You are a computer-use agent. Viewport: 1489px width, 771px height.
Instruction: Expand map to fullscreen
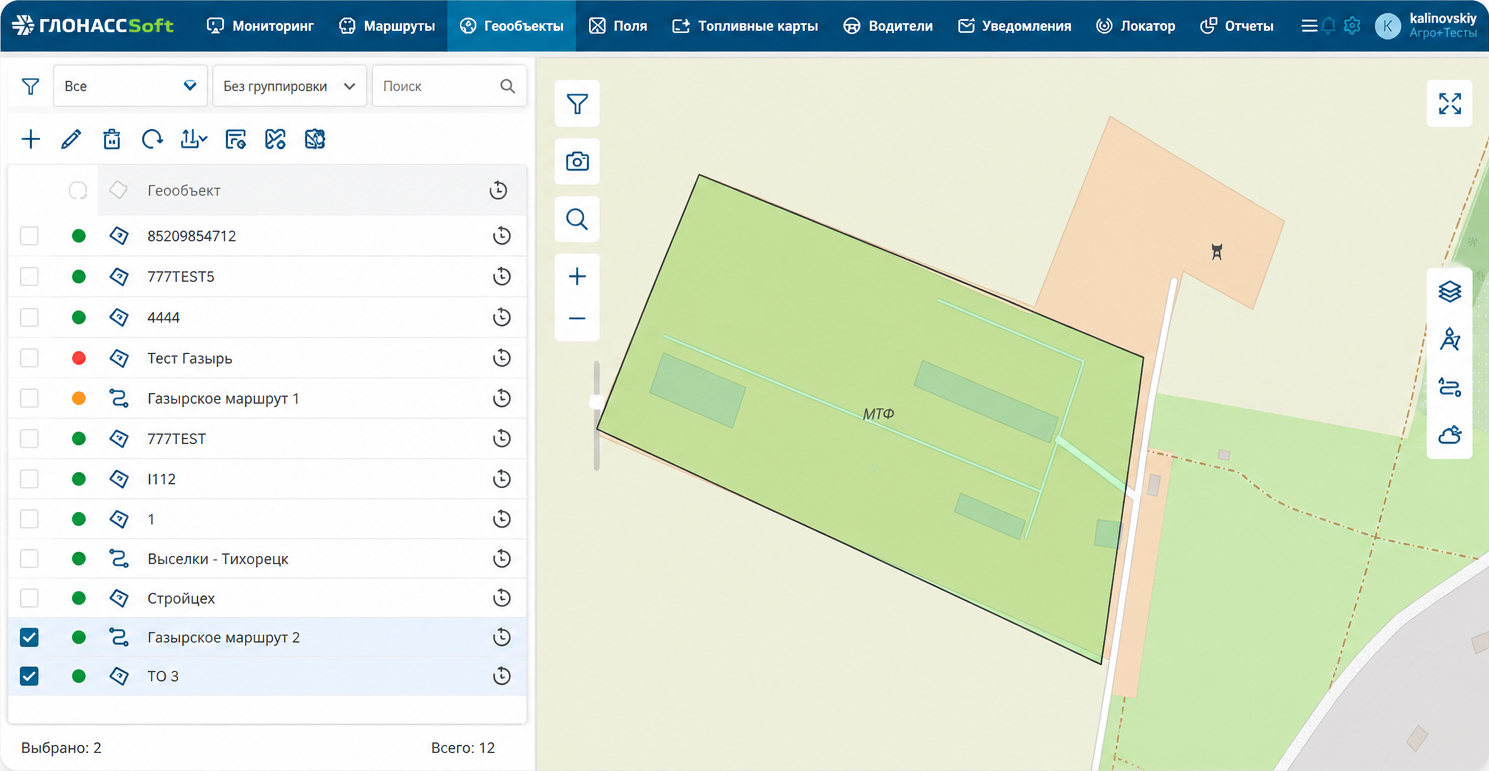(x=1450, y=103)
